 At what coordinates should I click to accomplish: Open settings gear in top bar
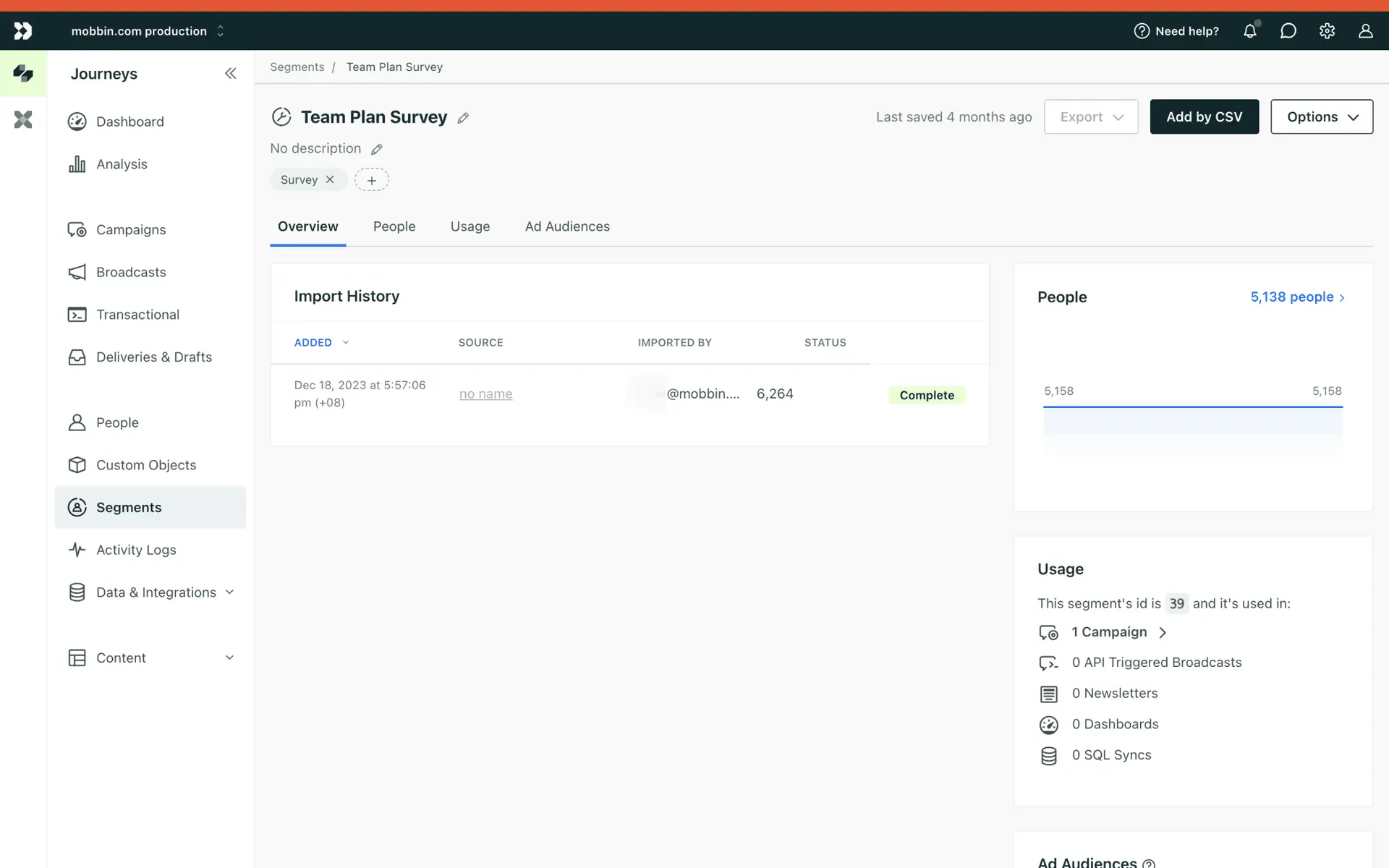pos(1327,31)
